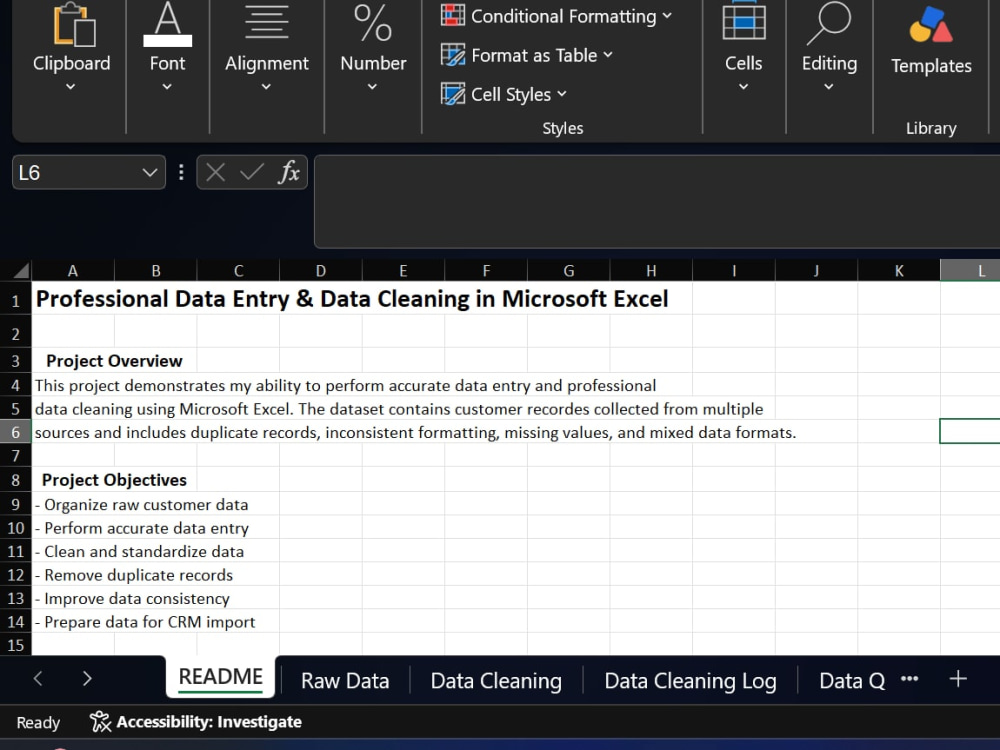
Task: Select row 6 text about duplicate records
Action: tap(415, 432)
